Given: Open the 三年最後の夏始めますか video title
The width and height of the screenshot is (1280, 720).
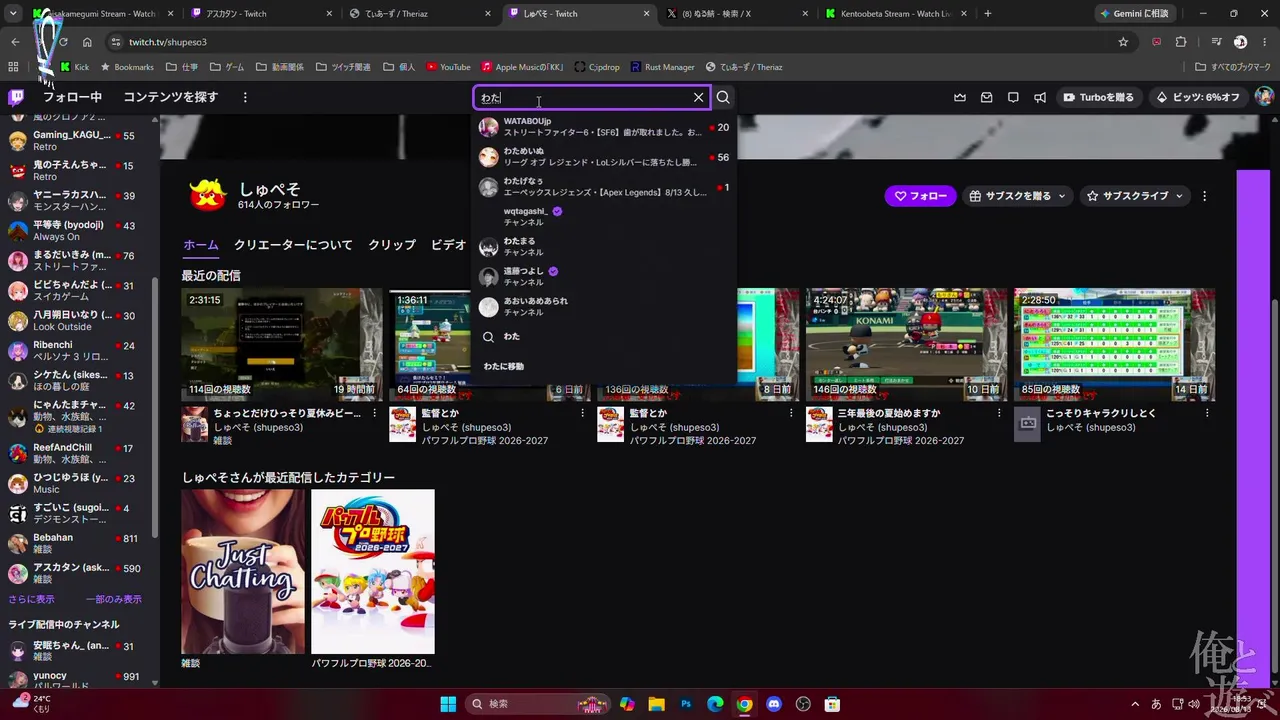Looking at the screenshot, I should click(x=889, y=413).
